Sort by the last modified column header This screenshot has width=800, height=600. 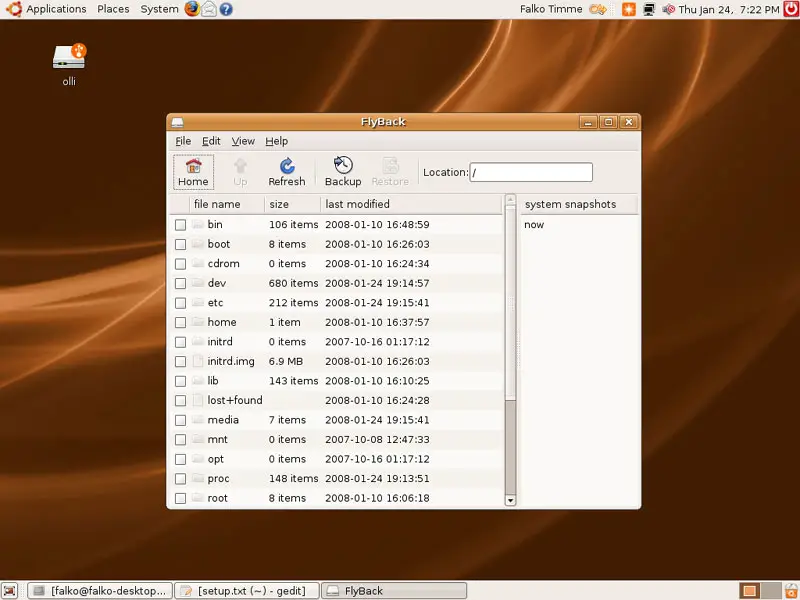pos(411,204)
